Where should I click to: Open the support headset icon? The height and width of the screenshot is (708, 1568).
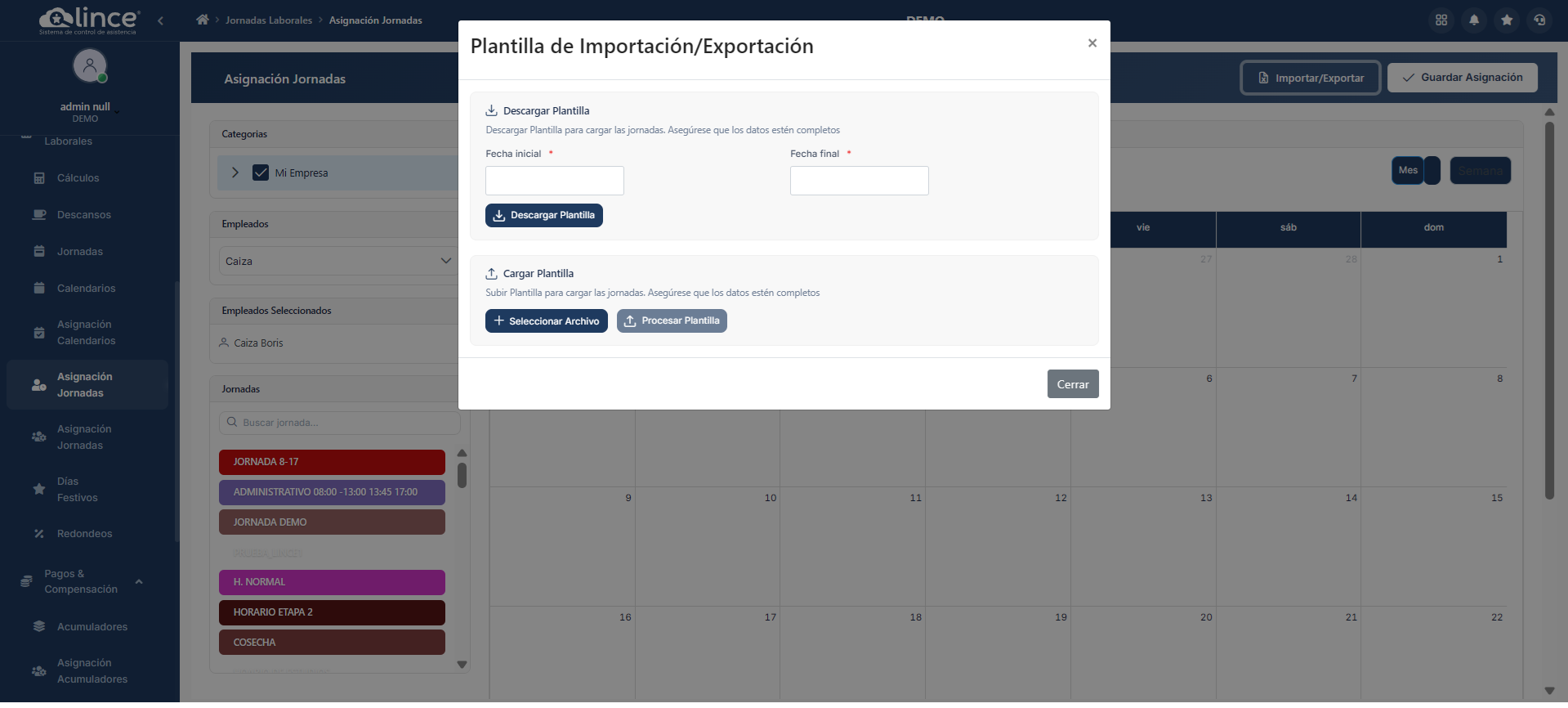click(x=1539, y=19)
